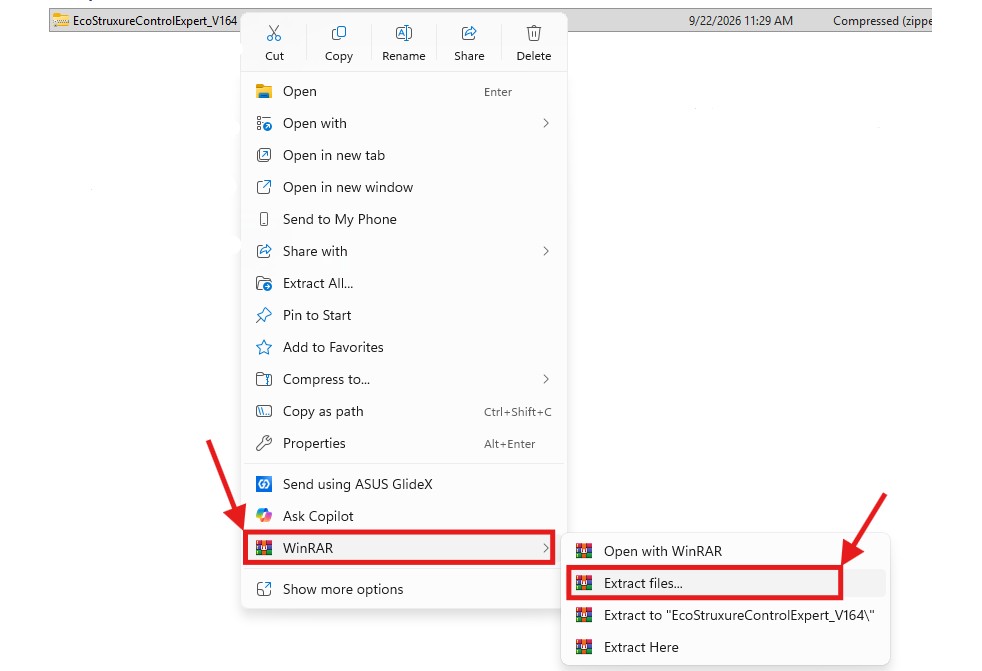The image size is (982, 671).
Task: Choose Send to My Phone
Action: 404,219
